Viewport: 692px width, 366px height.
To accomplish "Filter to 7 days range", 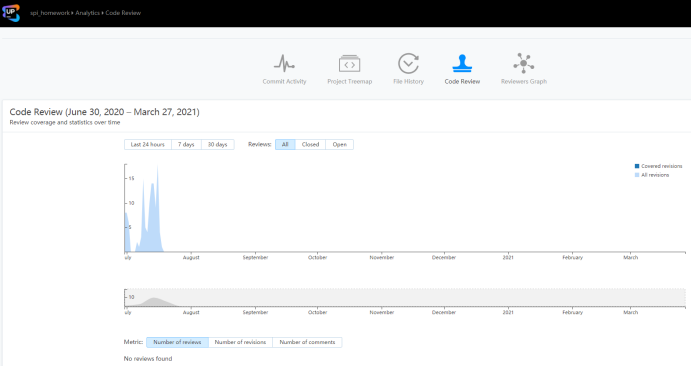I will coord(186,144).
